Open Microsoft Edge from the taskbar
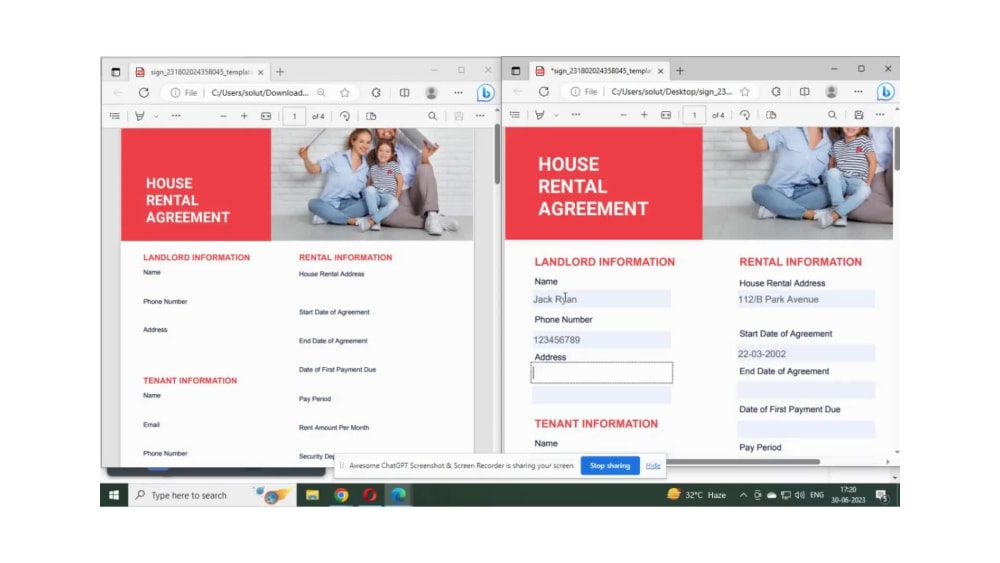 pos(399,495)
